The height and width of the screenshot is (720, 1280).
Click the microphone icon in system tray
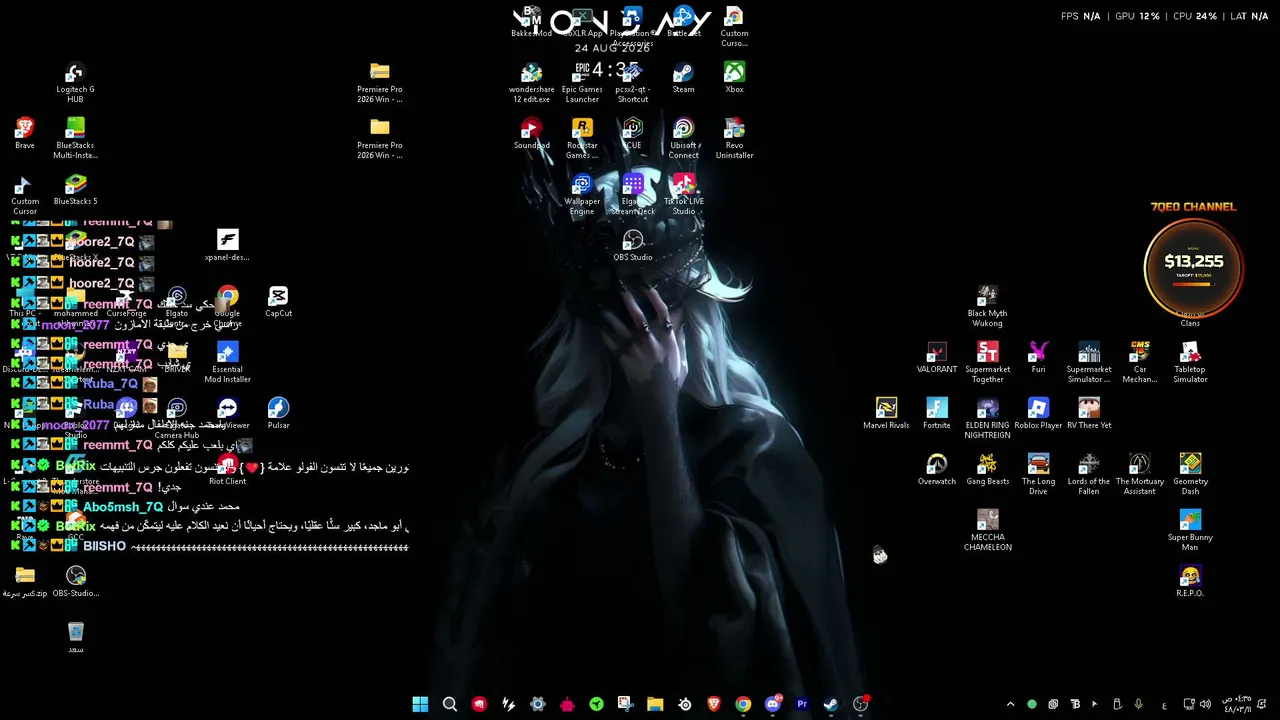pyautogui.click(x=1138, y=704)
